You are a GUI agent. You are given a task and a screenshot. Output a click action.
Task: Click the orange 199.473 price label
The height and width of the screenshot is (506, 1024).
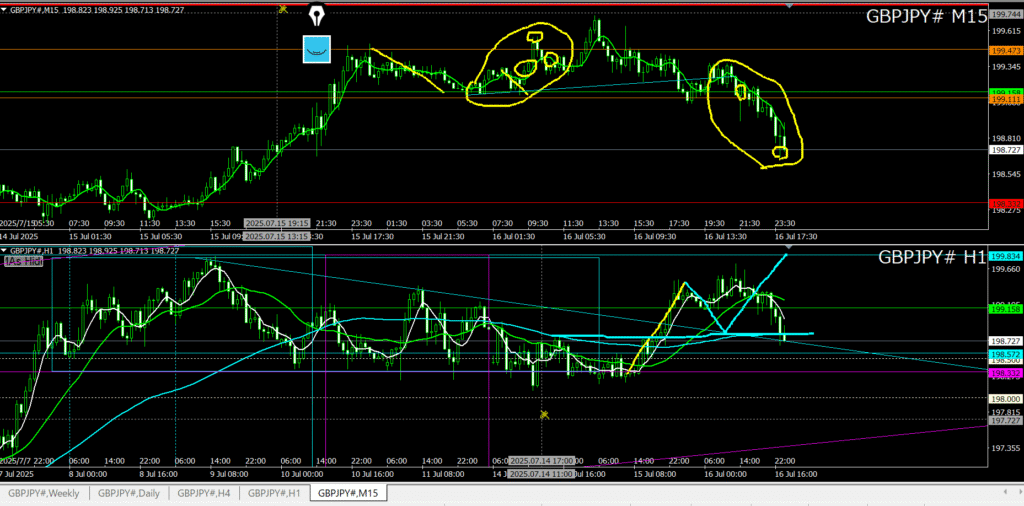coord(1006,50)
